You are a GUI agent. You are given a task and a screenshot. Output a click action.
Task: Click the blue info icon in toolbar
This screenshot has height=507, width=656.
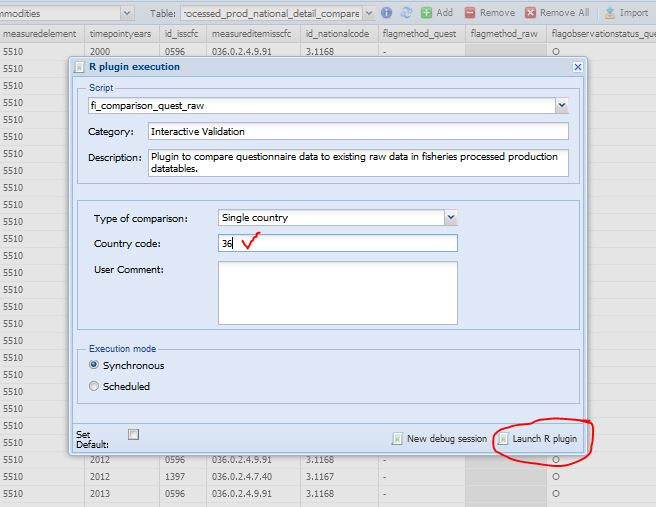(388, 13)
